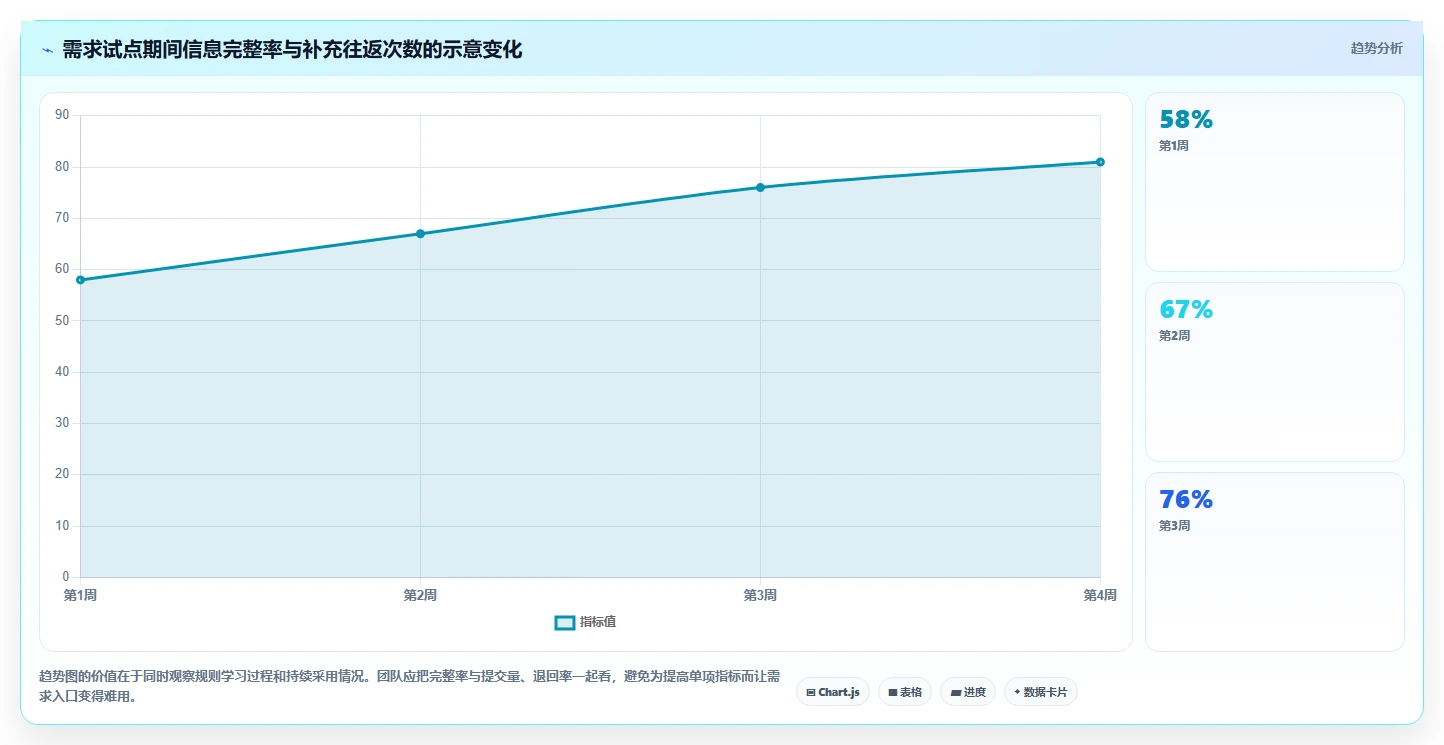Open the 76% 第3周 card
1444x745 pixels.
(1274, 562)
